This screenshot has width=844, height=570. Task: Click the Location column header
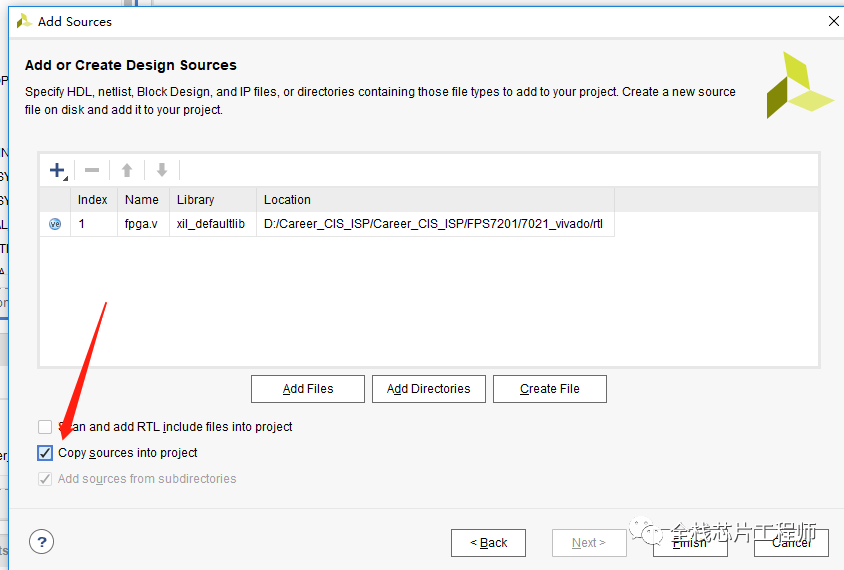coord(435,200)
